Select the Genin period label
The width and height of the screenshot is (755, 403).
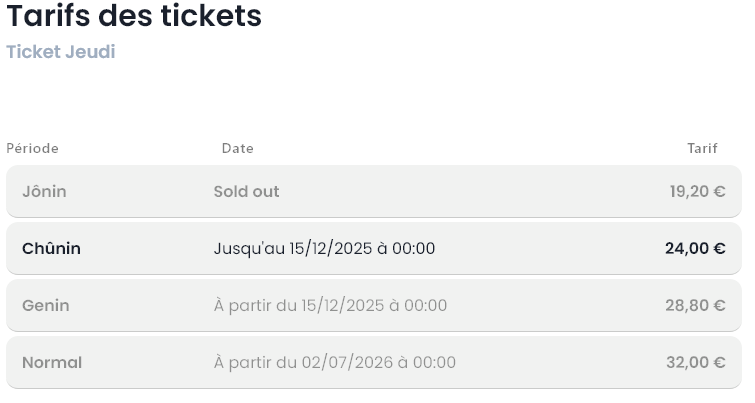(x=46, y=305)
